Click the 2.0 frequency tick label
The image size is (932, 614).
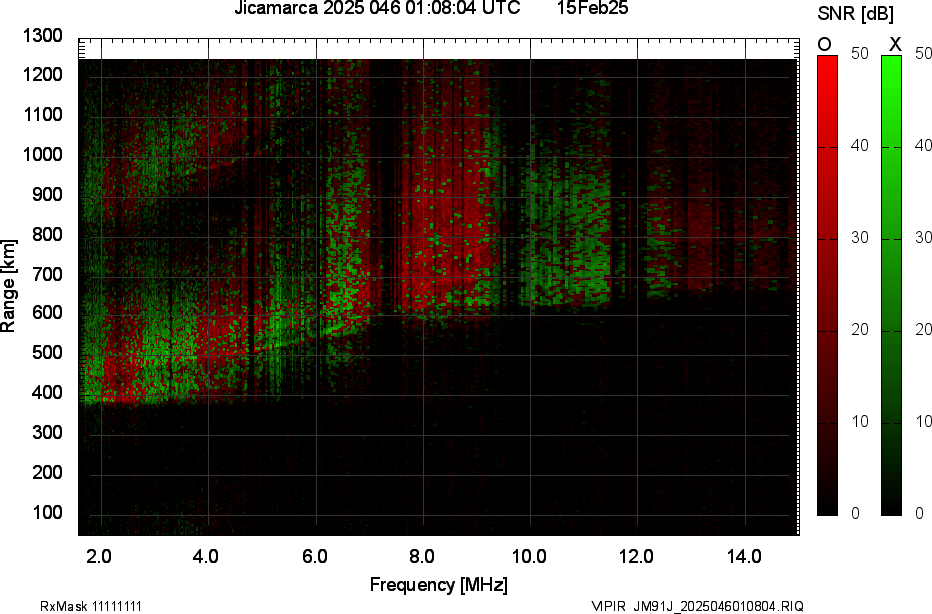coord(99,557)
